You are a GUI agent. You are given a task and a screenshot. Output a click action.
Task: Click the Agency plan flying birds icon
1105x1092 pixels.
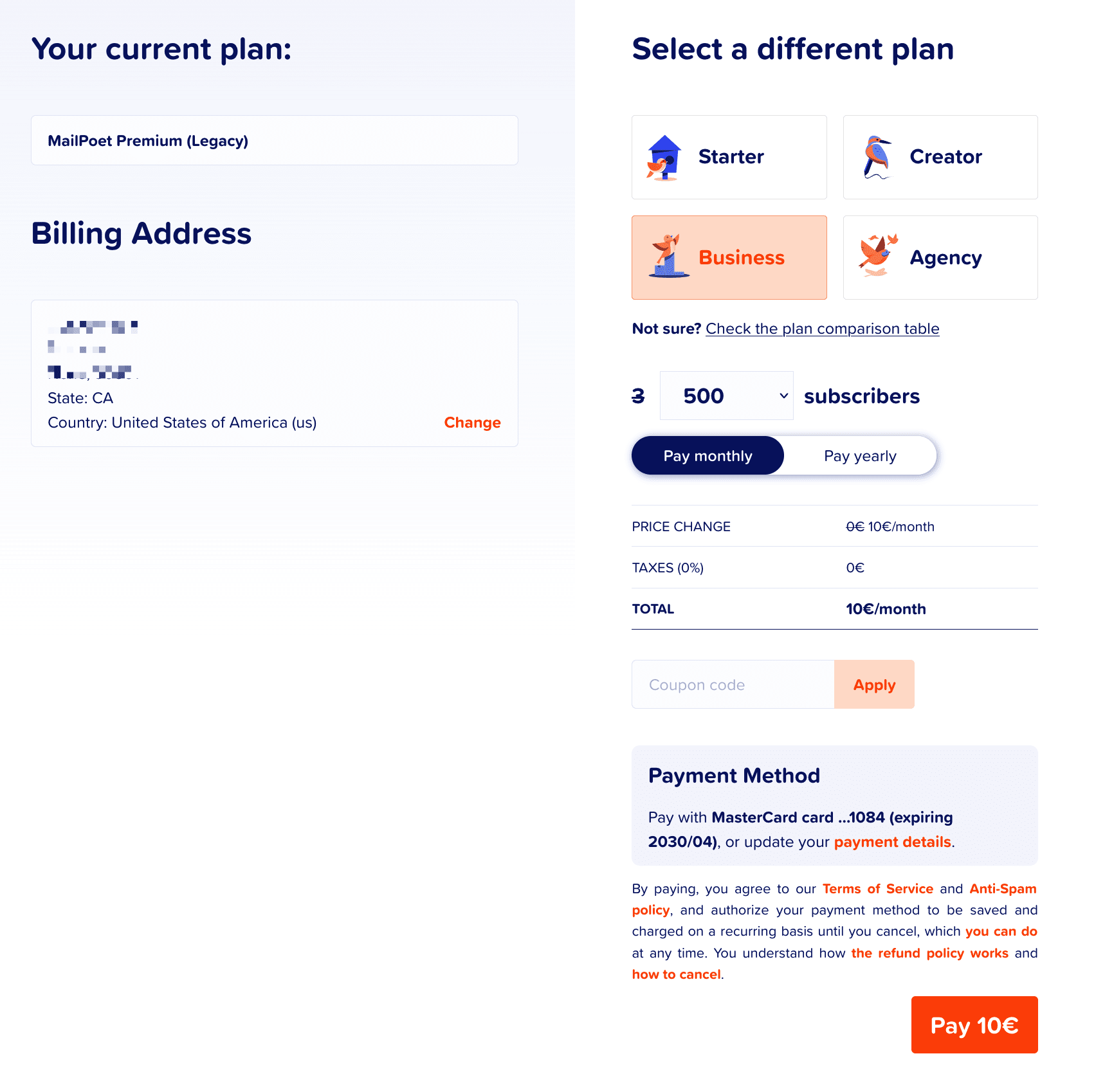point(877,256)
